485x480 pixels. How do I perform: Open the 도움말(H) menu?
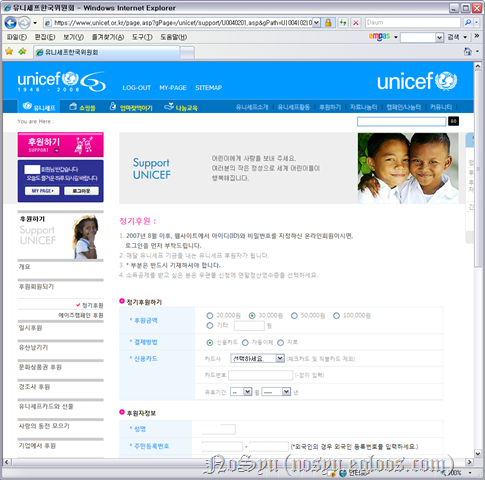coord(174,37)
